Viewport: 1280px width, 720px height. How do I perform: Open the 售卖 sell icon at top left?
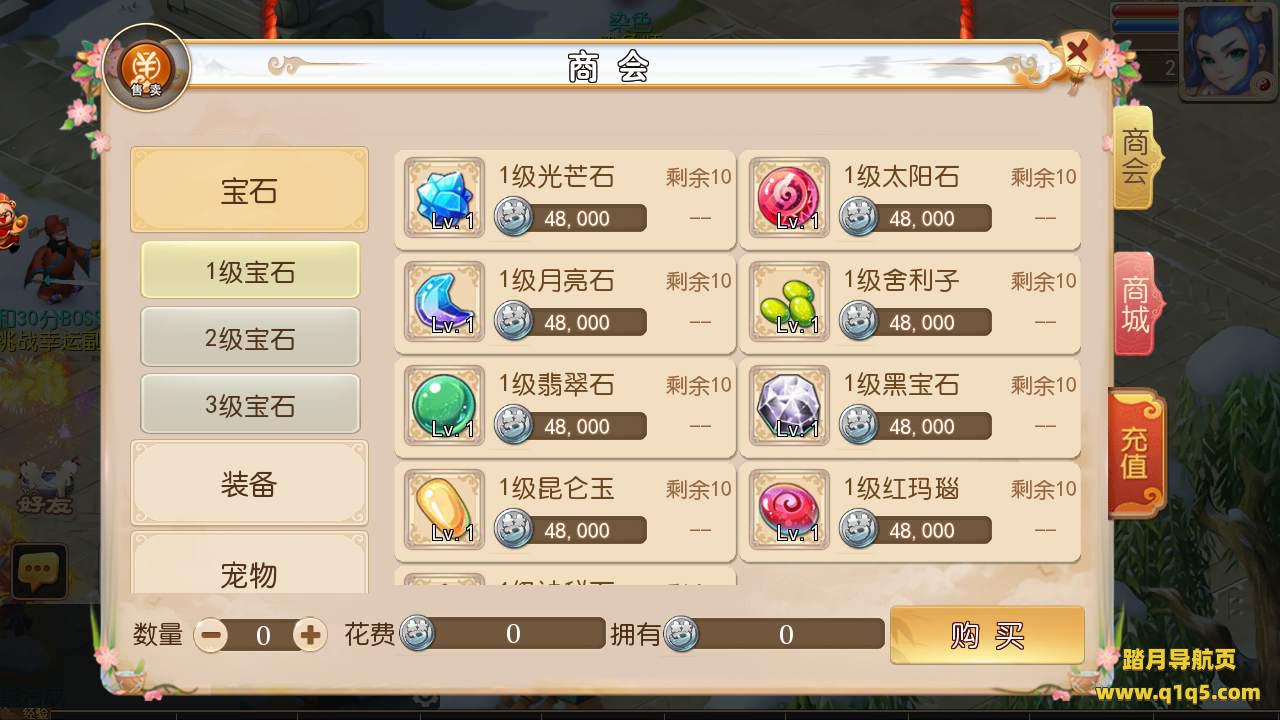click(x=146, y=68)
